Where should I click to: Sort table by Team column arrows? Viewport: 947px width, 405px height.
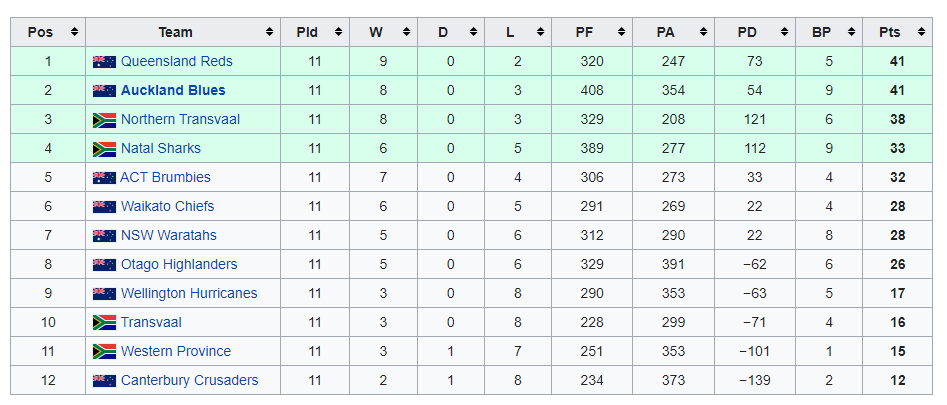coord(269,32)
